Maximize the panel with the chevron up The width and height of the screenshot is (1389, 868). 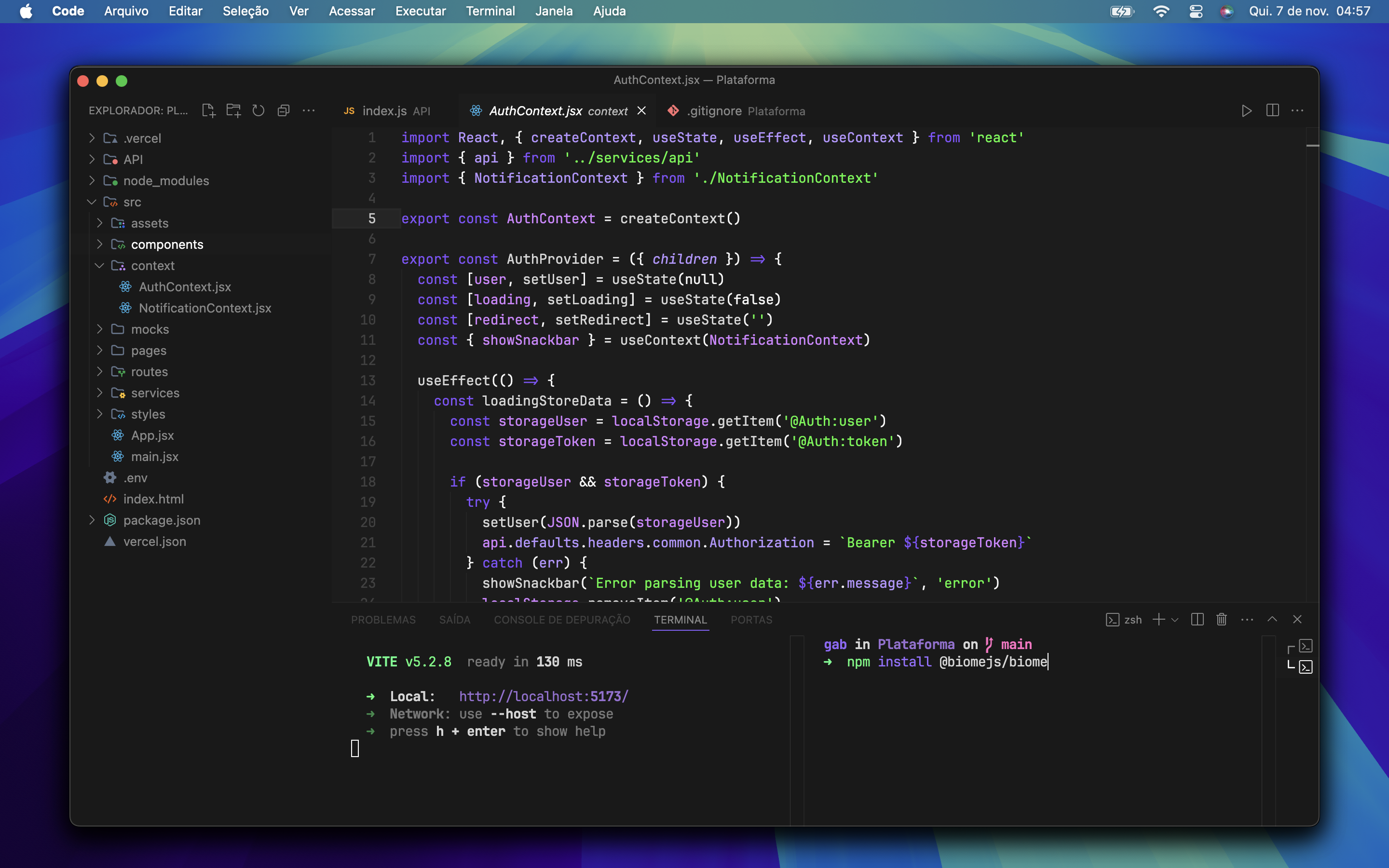(x=1272, y=620)
